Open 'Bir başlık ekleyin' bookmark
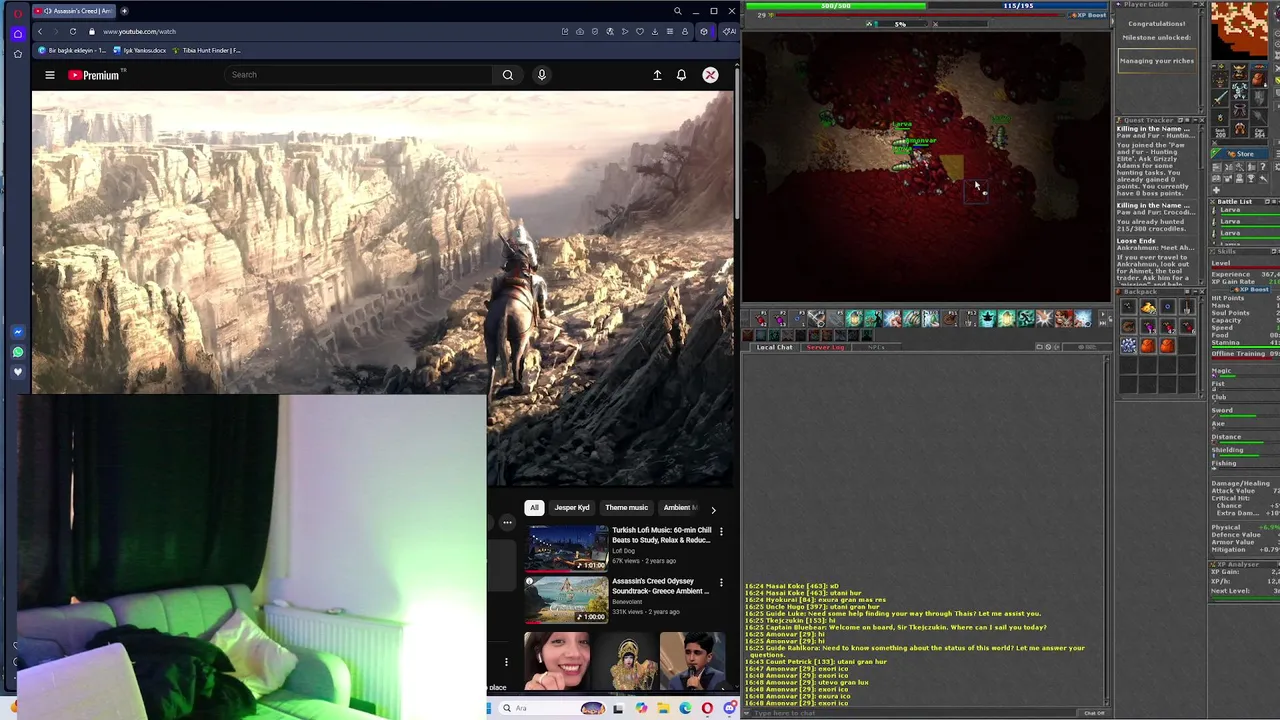1280x720 pixels. click(72, 50)
